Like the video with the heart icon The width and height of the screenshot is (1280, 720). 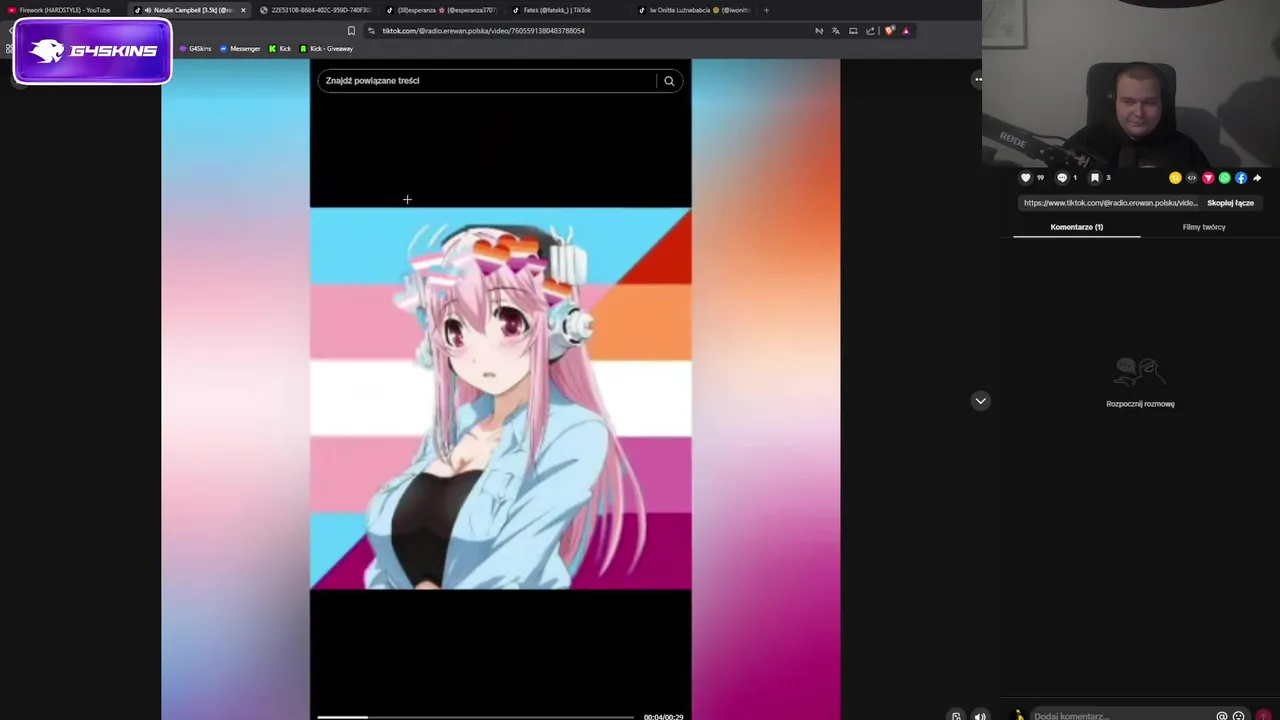[x=1025, y=178]
